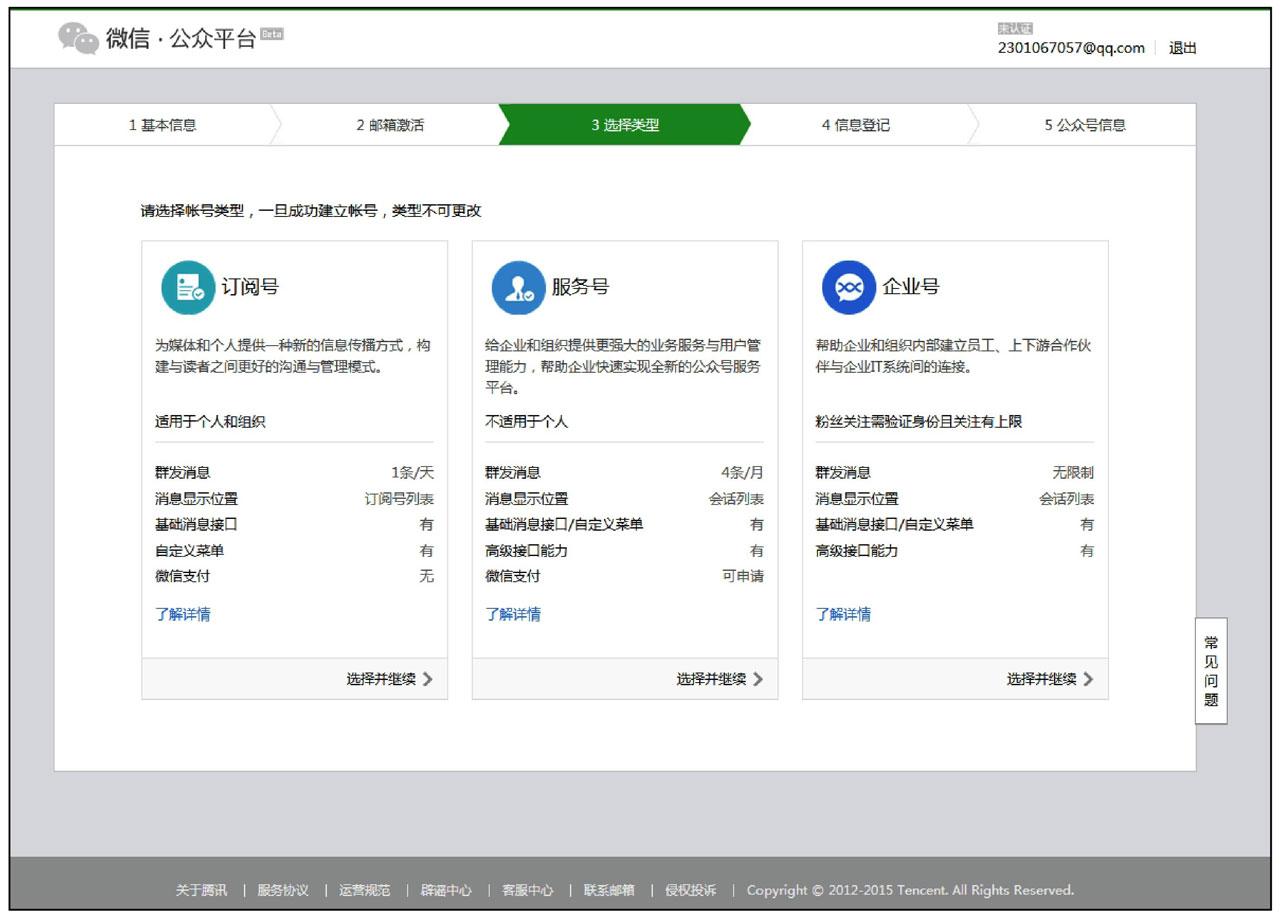Click value 无限制 in 企业号
Viewport: 1280px width, 920px height.
coord(1073,473)
